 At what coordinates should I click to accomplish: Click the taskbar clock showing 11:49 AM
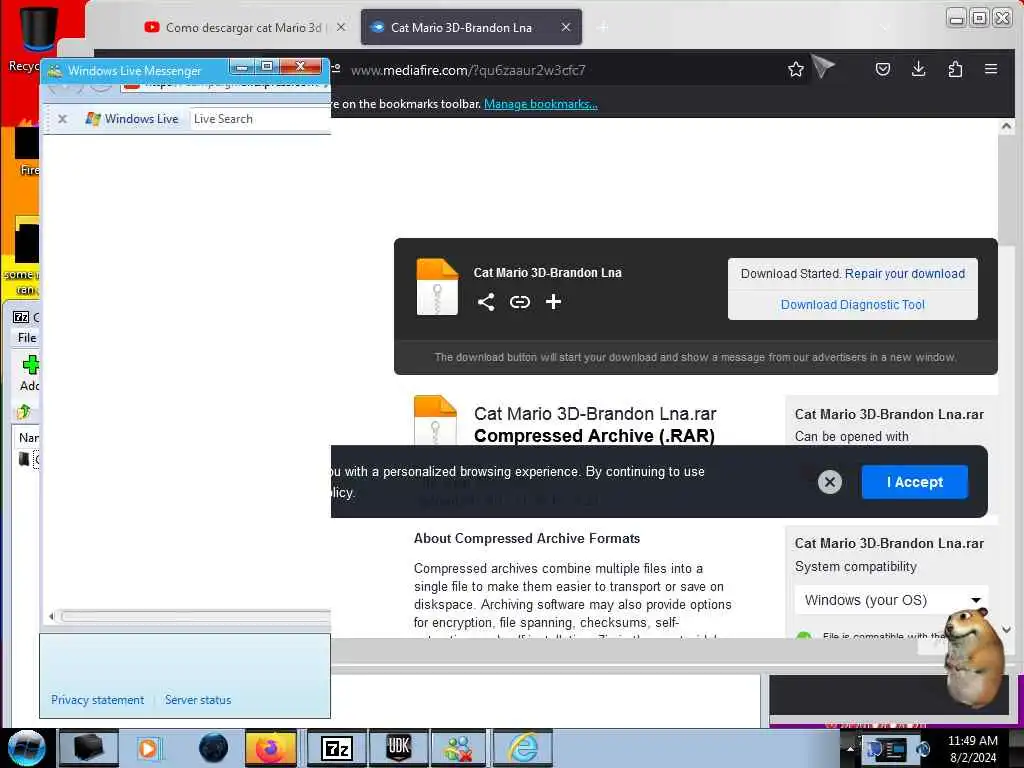(x=972, y=748)
